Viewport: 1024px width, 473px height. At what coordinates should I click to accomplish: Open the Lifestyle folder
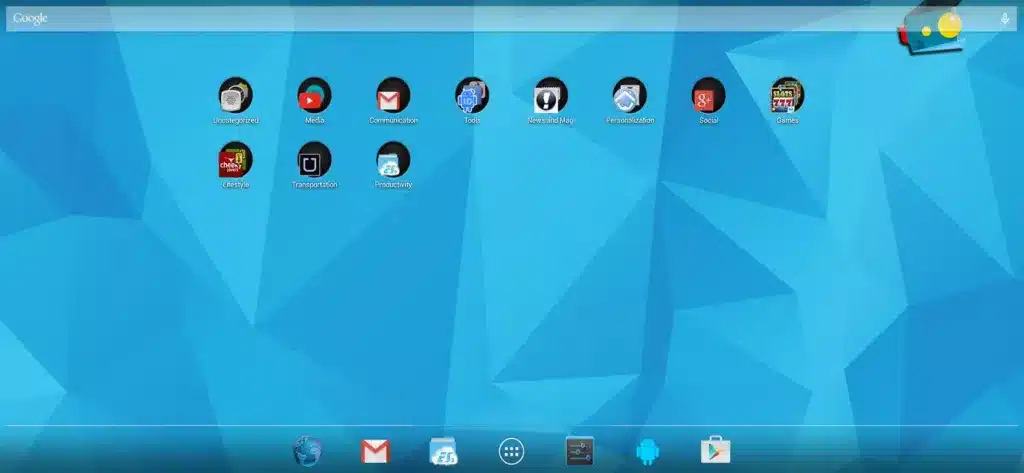point(235,160)
